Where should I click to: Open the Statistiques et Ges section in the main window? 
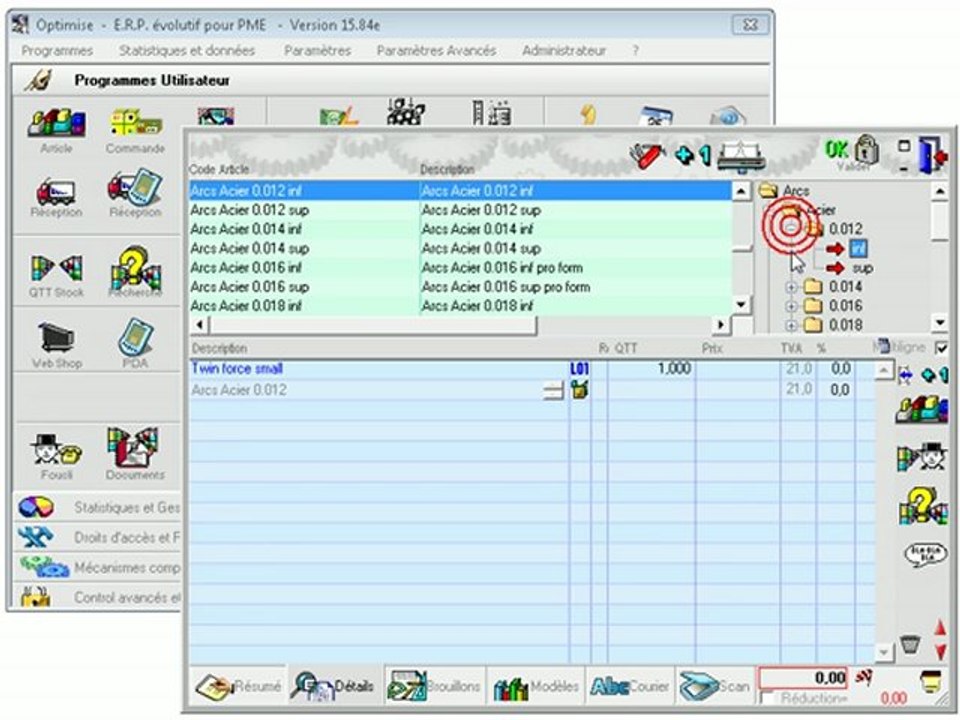click(x=98, y=507)
